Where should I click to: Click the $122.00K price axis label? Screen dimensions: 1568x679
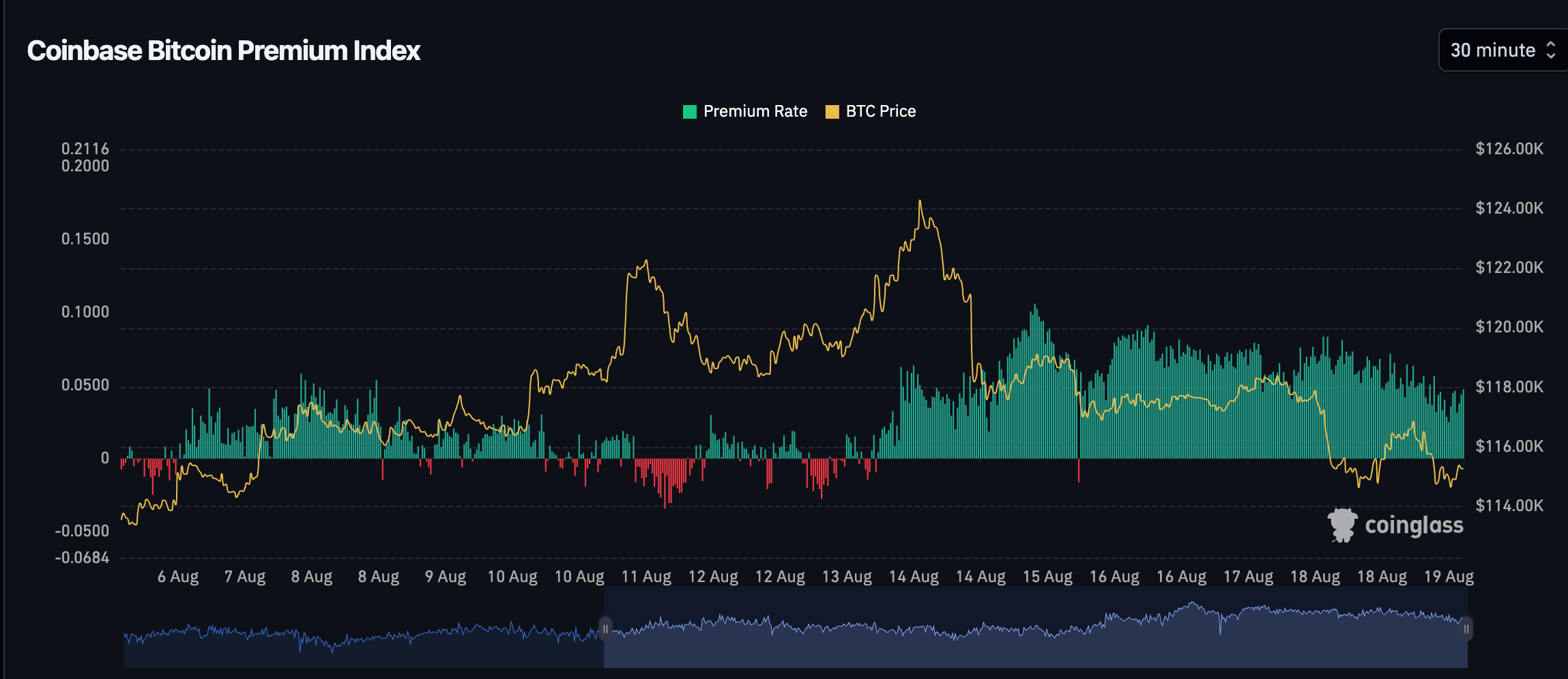1509,268
